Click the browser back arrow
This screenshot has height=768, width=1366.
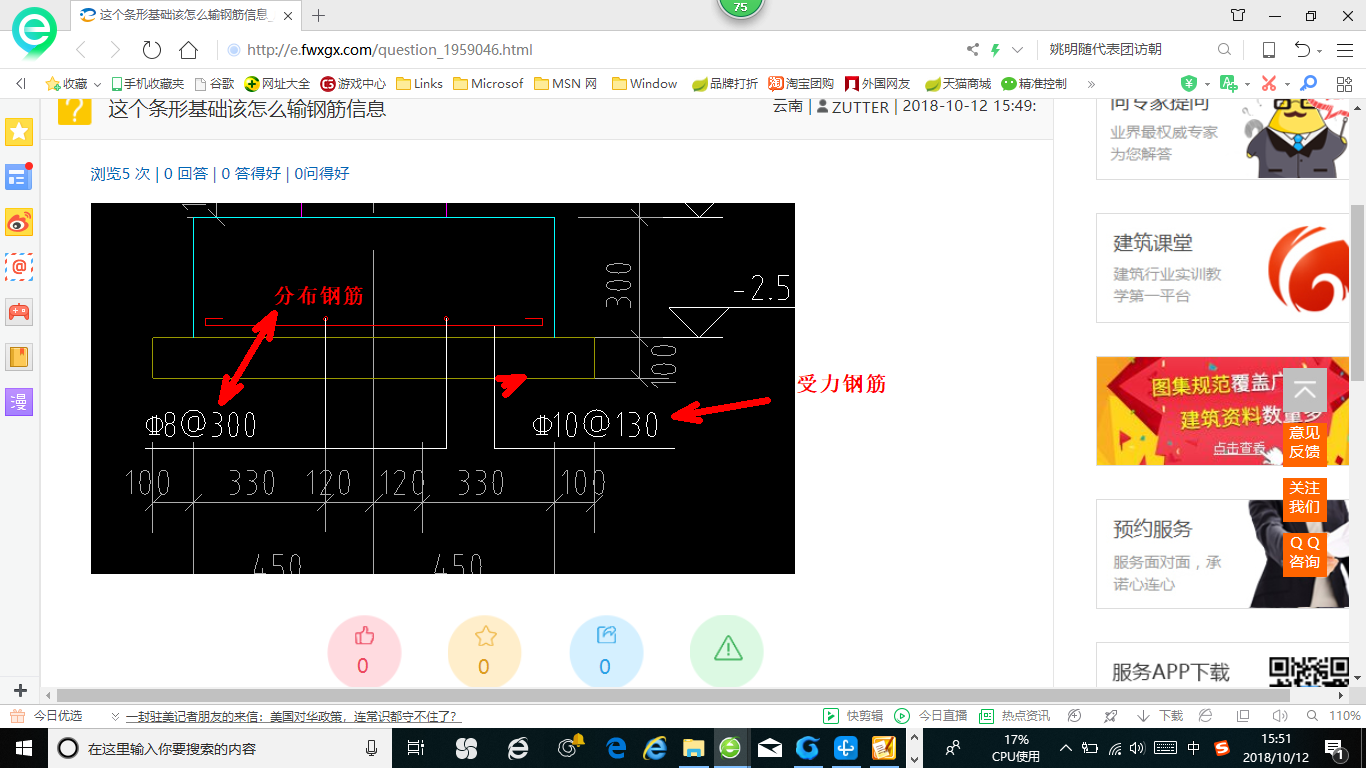81,50
